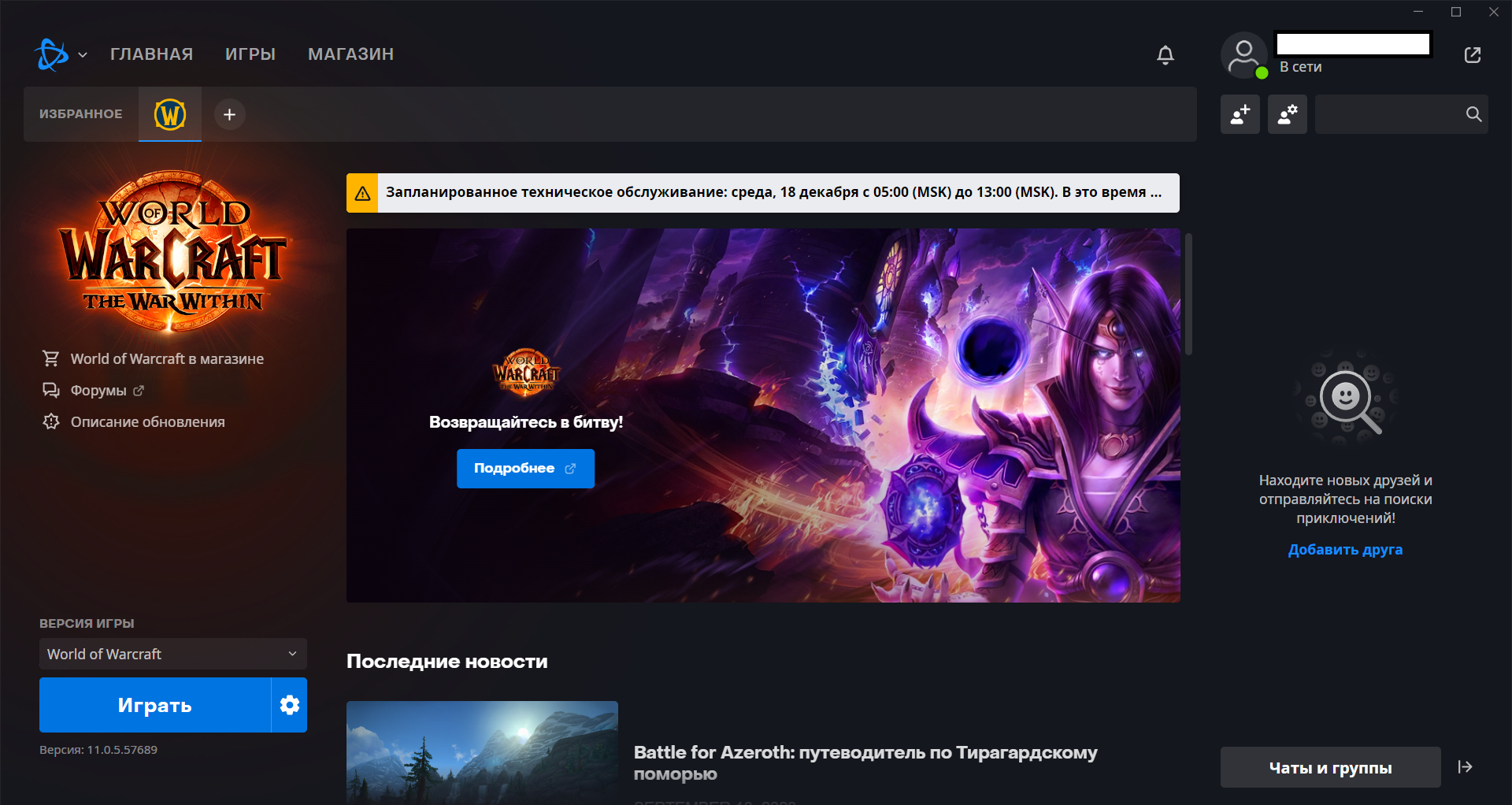This screenshot has height=805, width=1512.
Task: Open the Форумы link
Action: point(98,391)
